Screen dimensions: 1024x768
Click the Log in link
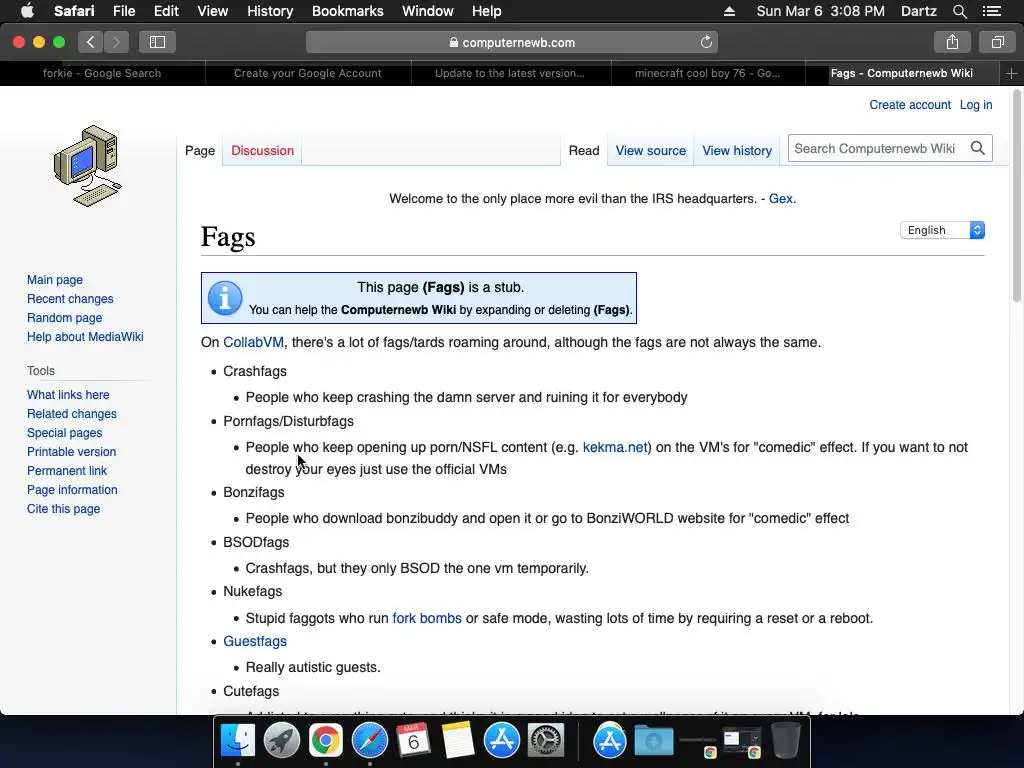tap(976, 104)
